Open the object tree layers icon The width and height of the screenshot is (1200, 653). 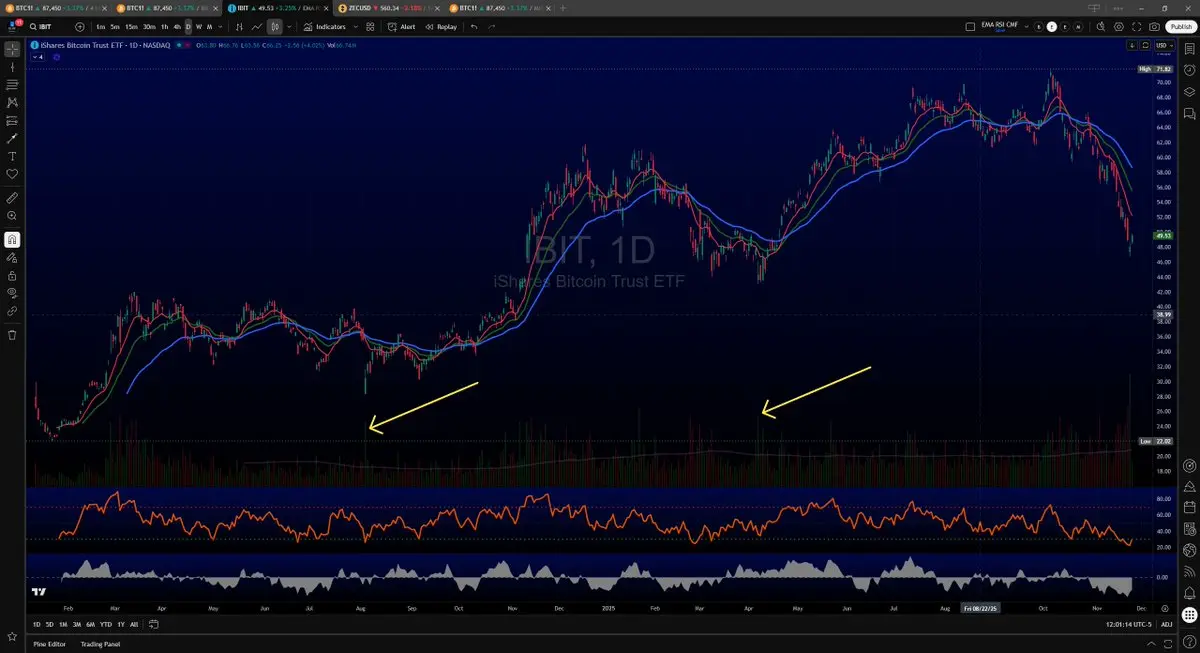tap(1189, 92)
